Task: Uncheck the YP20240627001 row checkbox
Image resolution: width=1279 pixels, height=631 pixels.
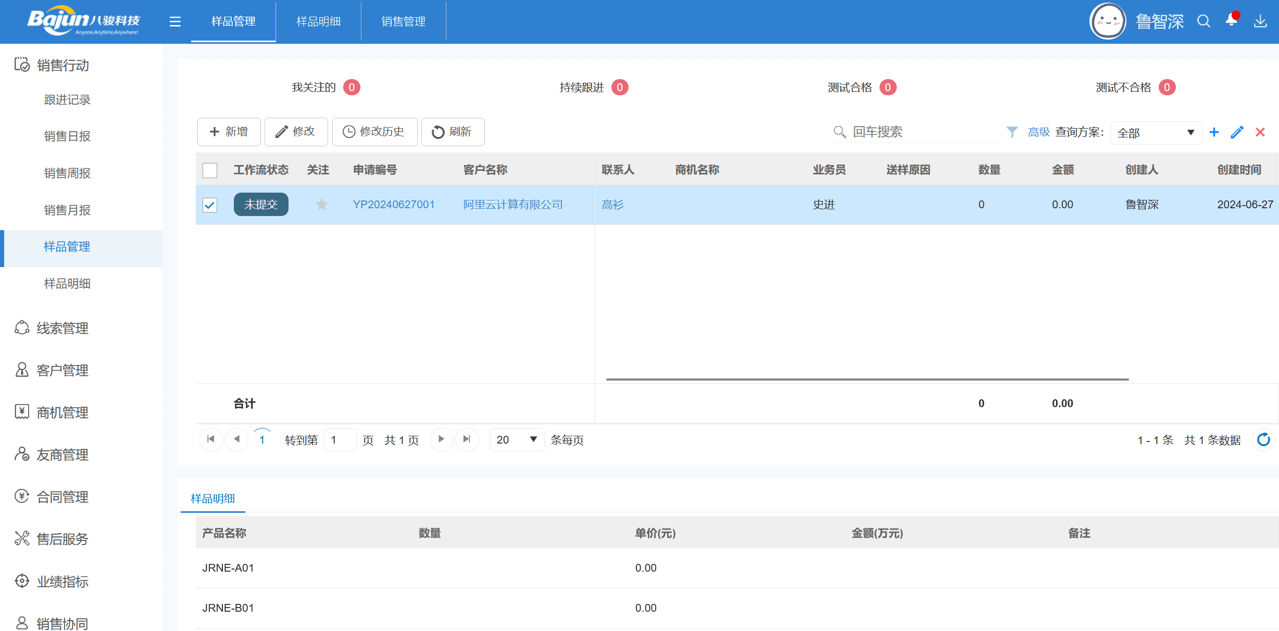Action: (210, 204)
